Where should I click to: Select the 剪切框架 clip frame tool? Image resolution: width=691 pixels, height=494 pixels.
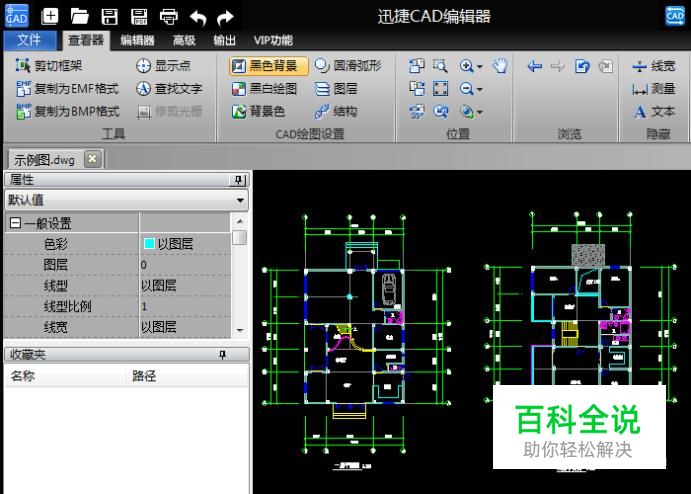pyautogui.click(x=49, y=66)
